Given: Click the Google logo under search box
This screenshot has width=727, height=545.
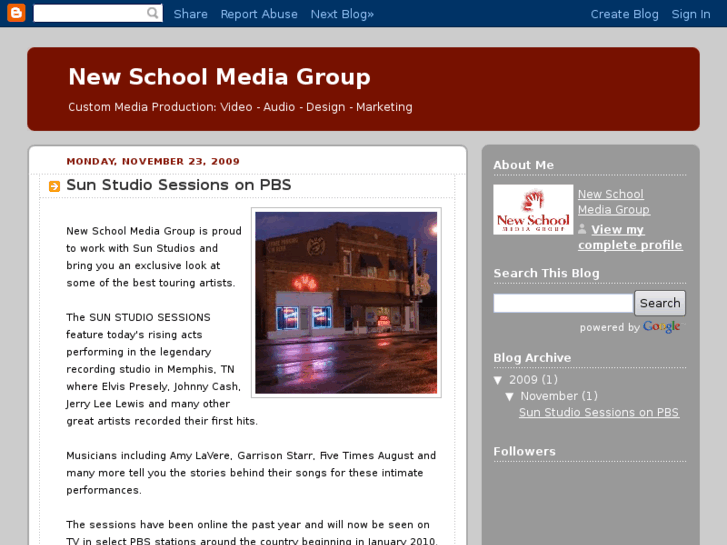Looking at the screenshot, I should 662,327.
